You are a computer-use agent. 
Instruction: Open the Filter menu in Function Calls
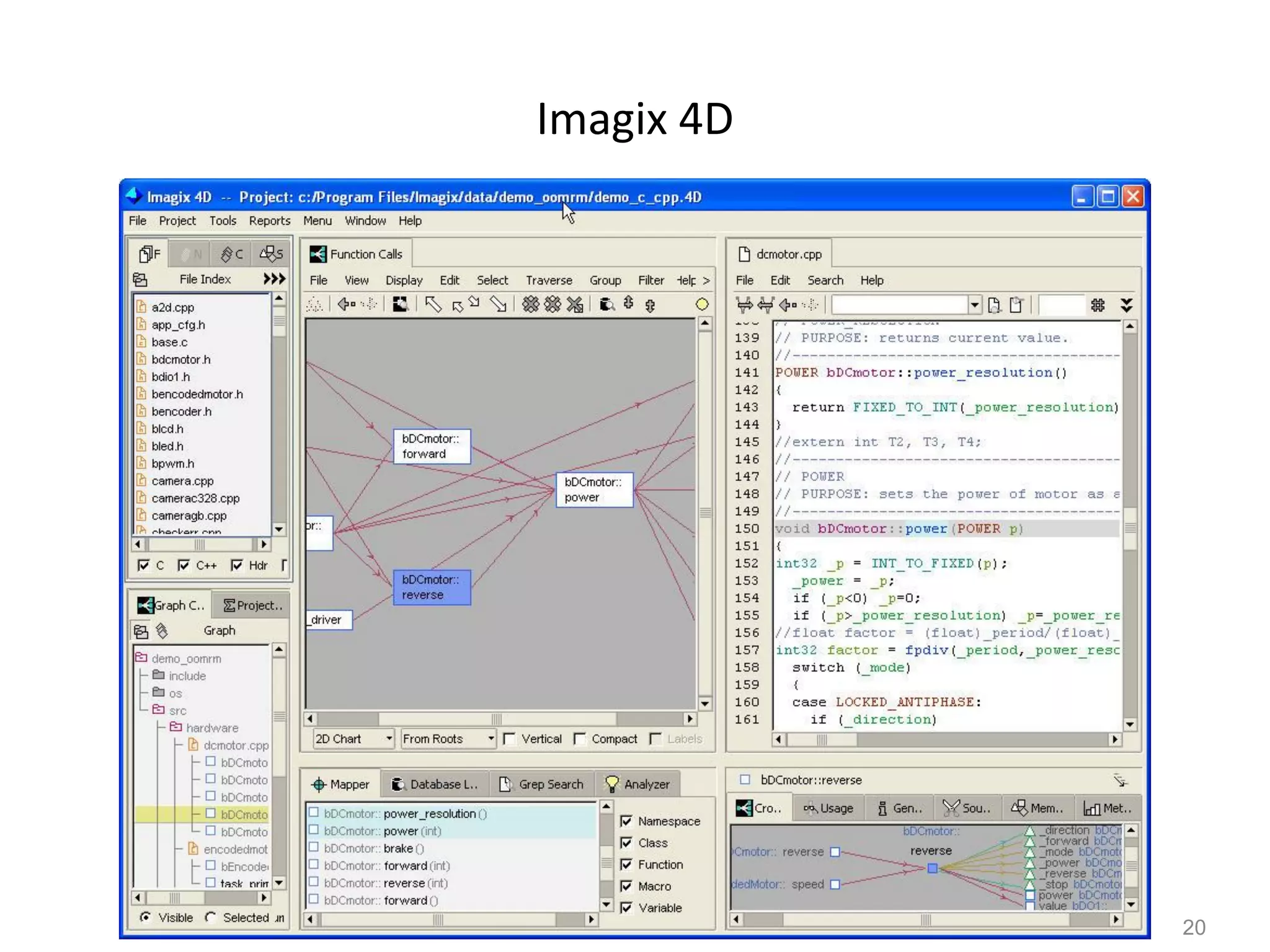[651, 280]
